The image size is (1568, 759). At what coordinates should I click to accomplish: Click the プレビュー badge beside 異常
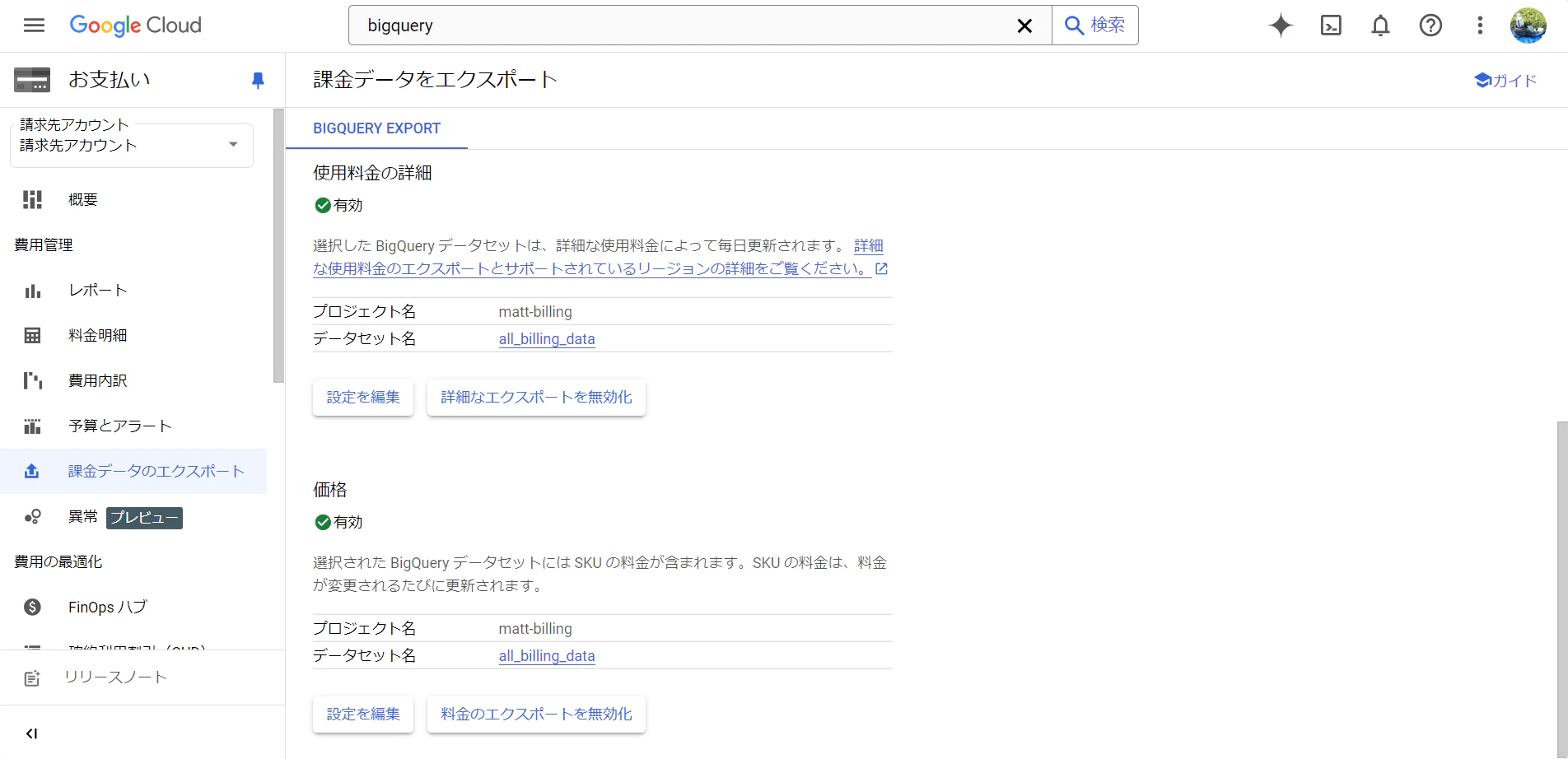click(x=144, y=518)
